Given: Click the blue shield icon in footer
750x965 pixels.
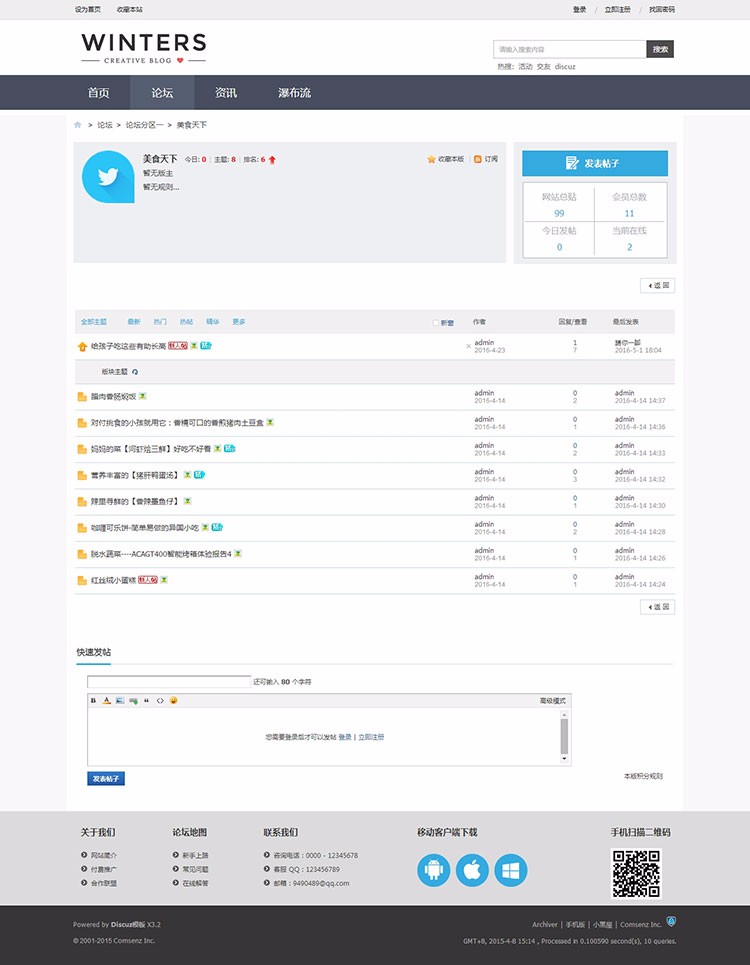Looking at the screenshot, I should coord(671,921).
